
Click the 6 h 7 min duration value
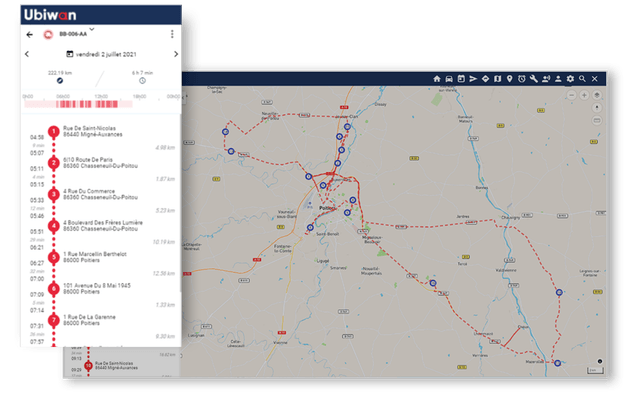click(142, 73)
